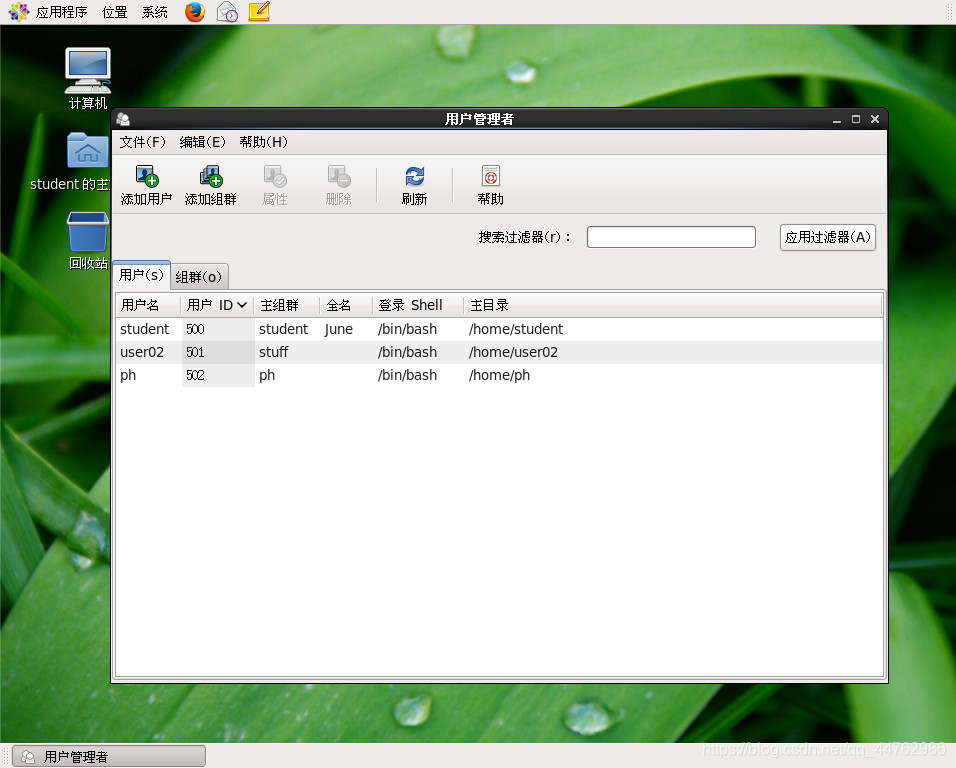The width and height of the screenshot is (956, 768).
Task: Click the 删除 toolbar icon
Action: coord(338,184)
